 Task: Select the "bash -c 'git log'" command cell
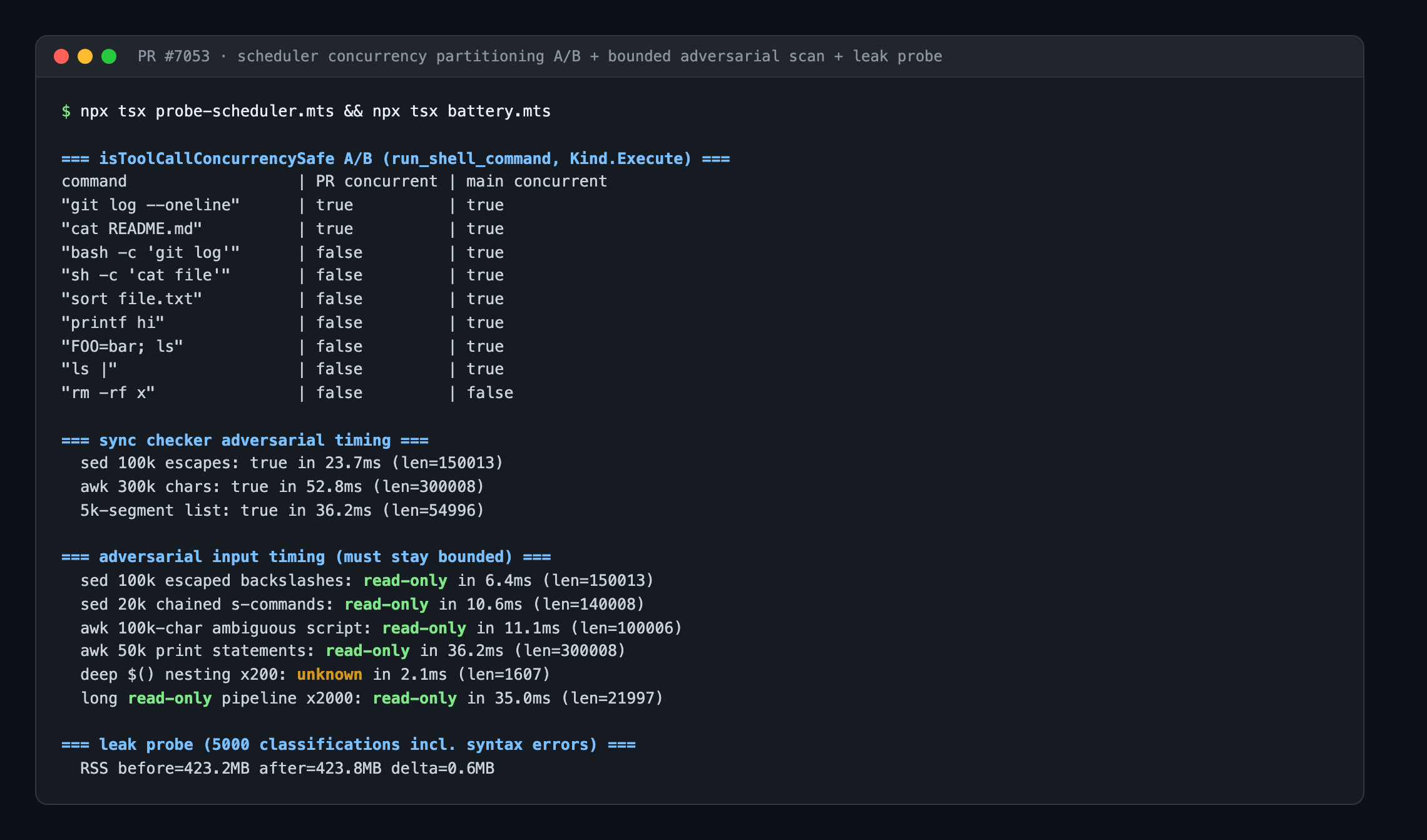[150, 253]
